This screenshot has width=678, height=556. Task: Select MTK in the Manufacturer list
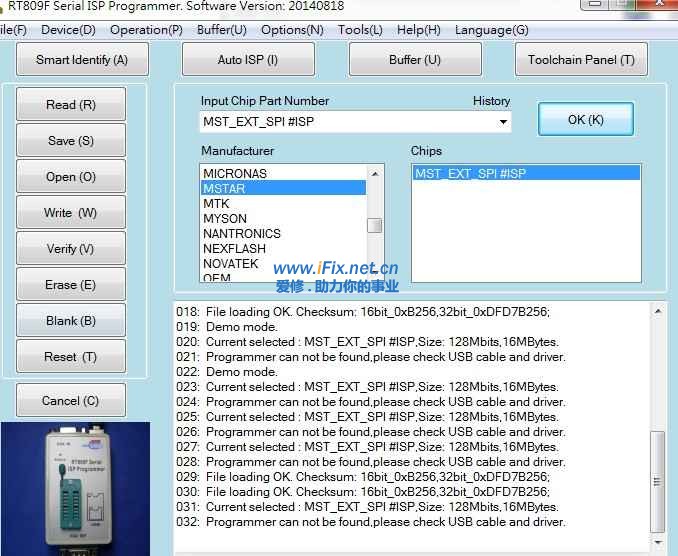tap(217, 204)
